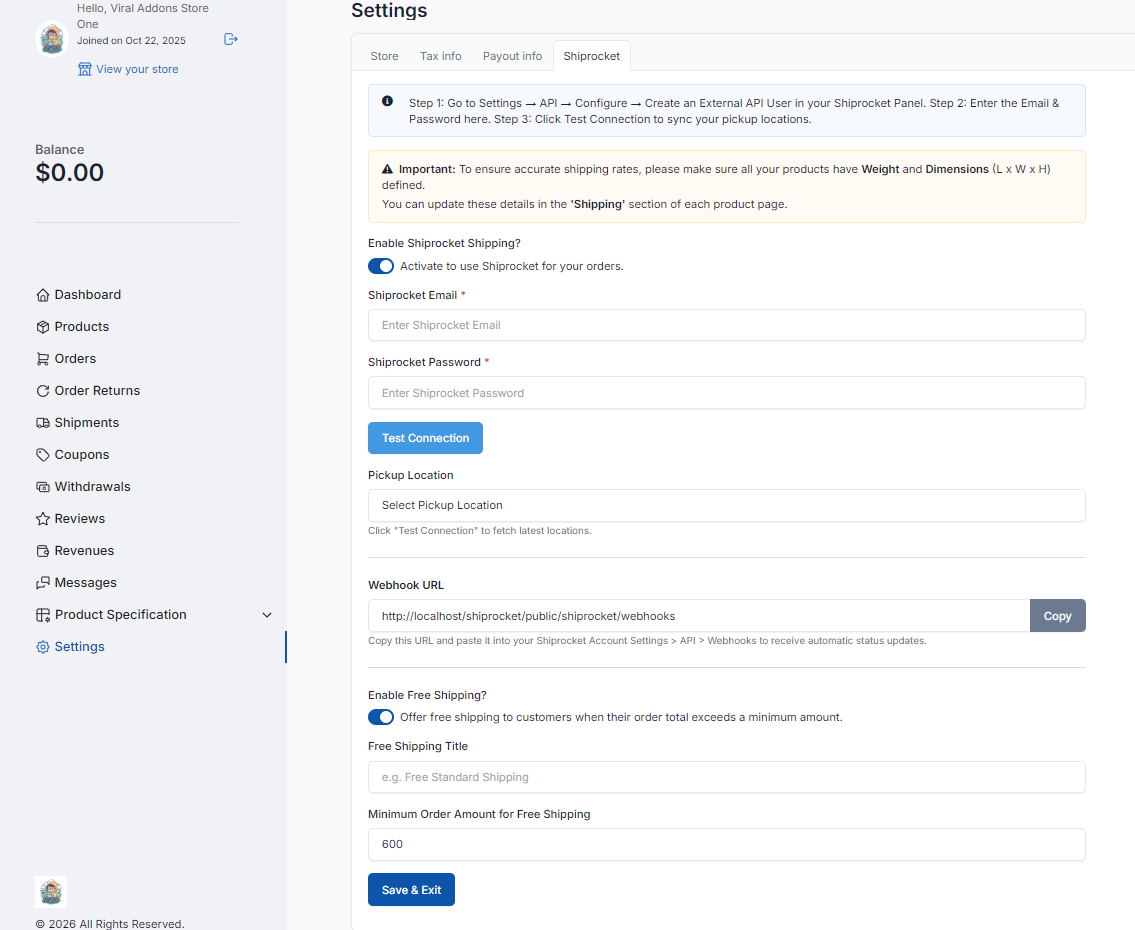Open the Payout info tab
The image size is (1135, 930).
(x=512, y=56)
